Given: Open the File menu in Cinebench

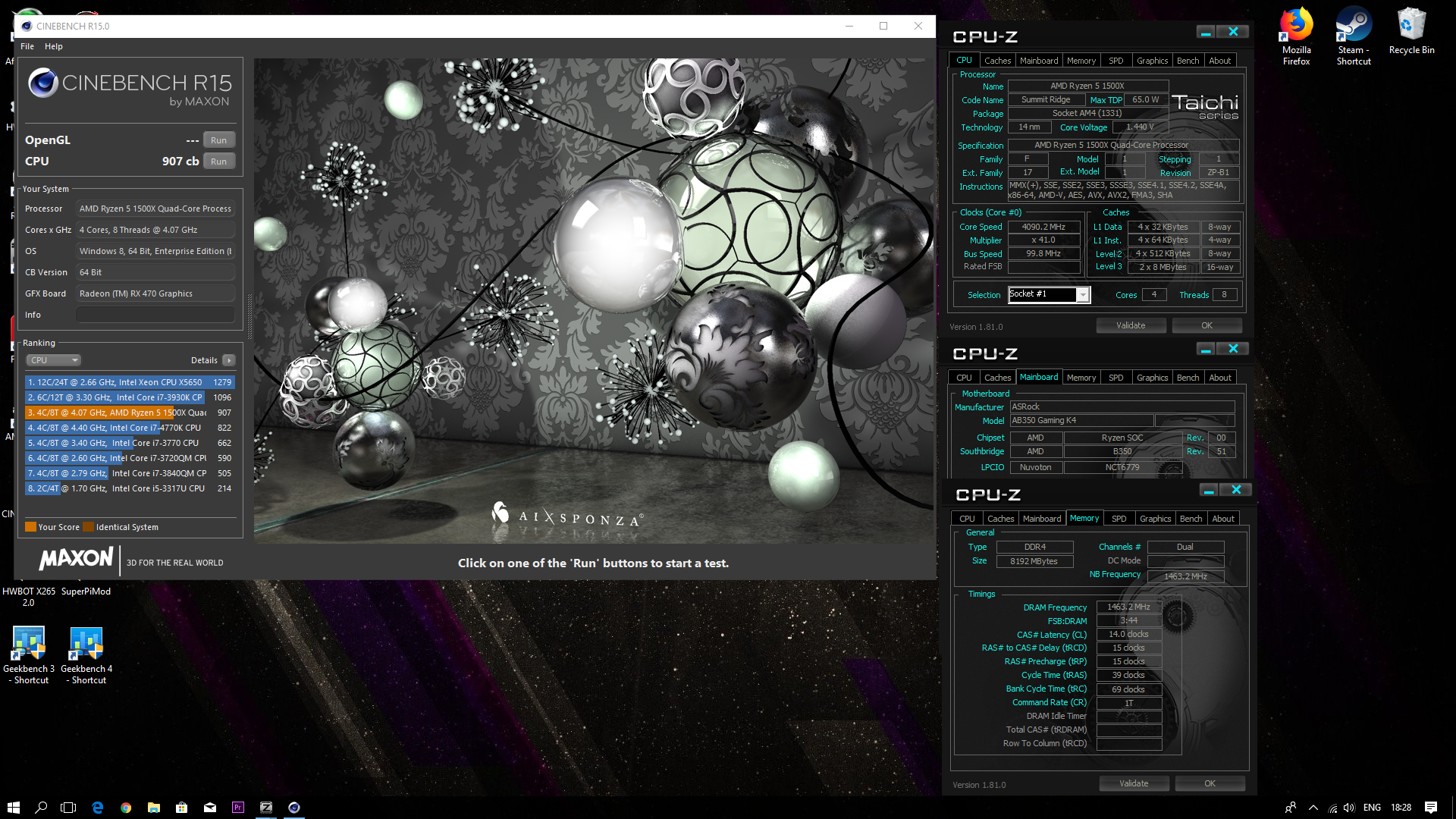Looking at the screenshot, I should tap(27, 46).
